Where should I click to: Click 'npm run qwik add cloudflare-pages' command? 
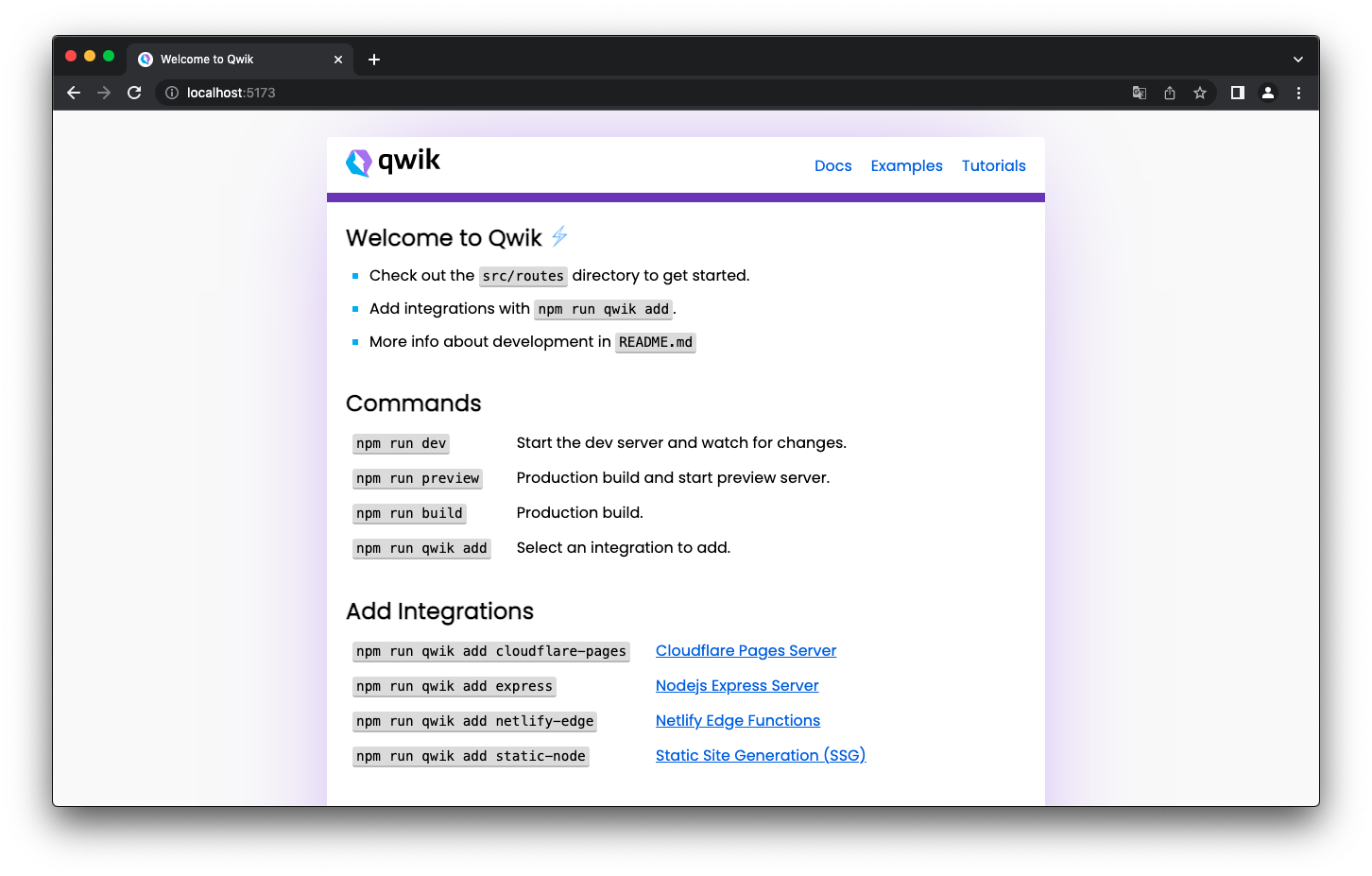[491, 651]
